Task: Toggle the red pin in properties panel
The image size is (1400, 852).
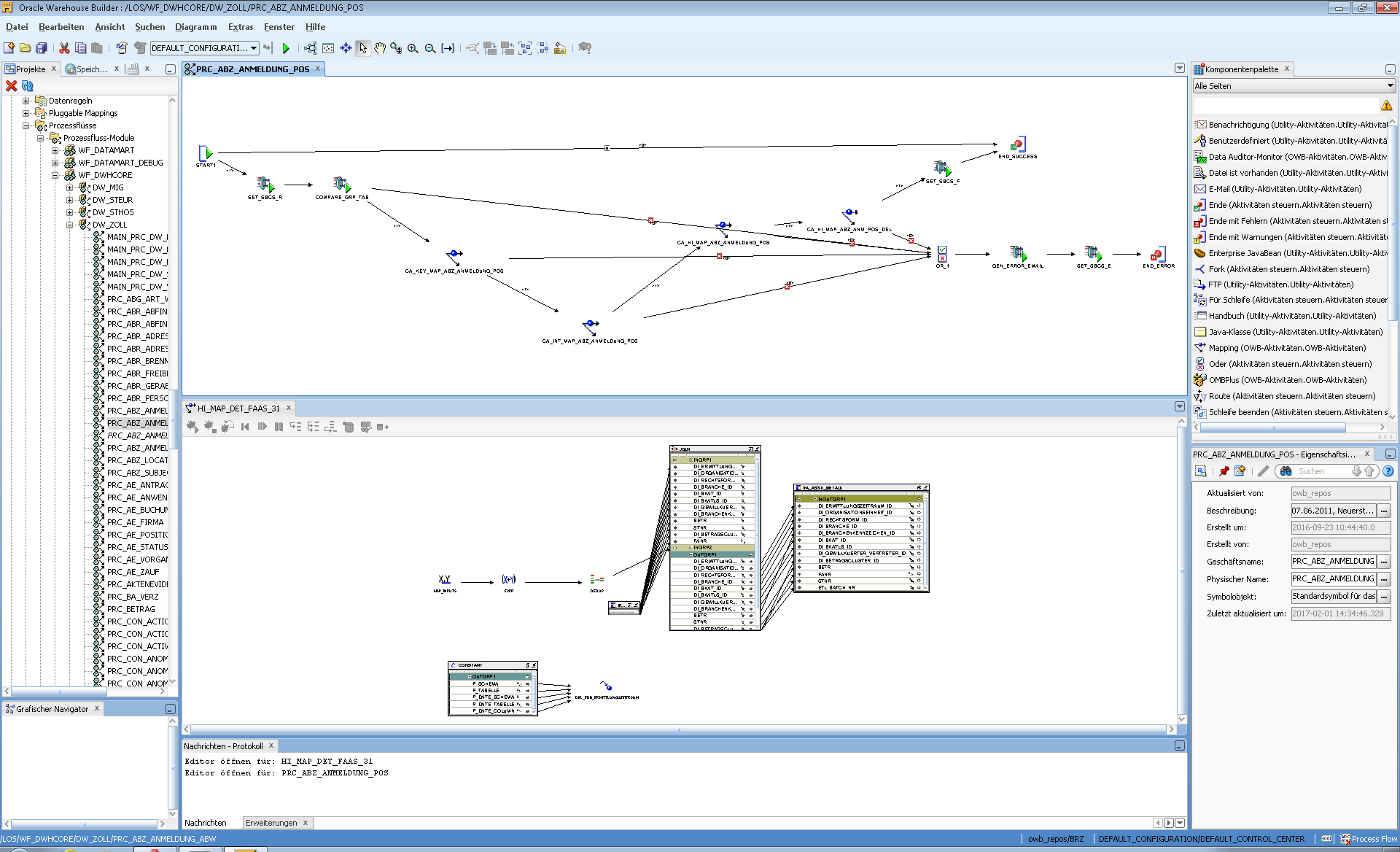Action: [1224, 471]
